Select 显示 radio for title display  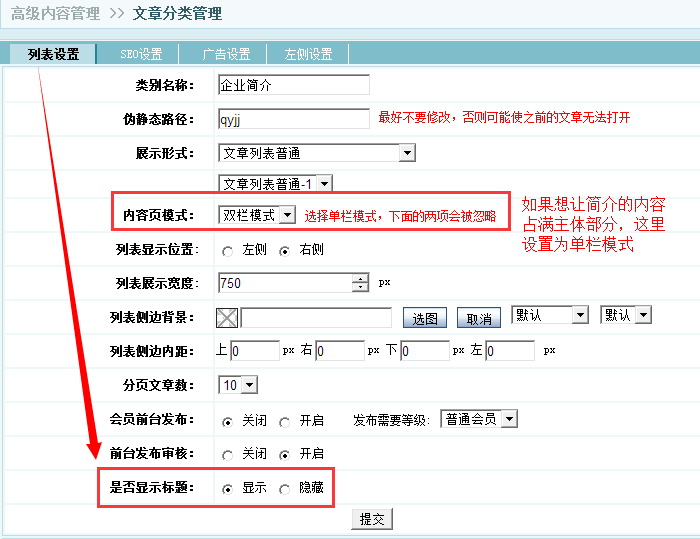tap(228, 489)
